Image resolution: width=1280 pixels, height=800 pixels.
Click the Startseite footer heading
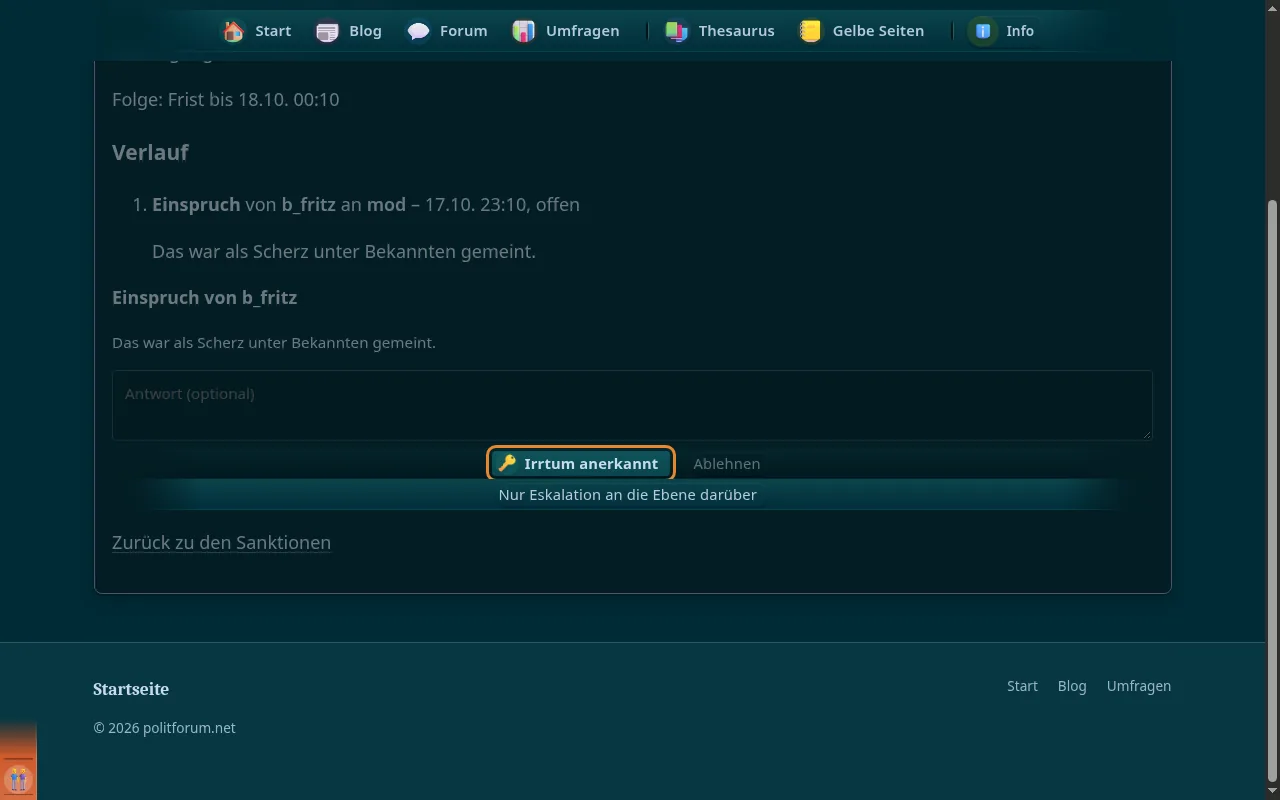131,689
